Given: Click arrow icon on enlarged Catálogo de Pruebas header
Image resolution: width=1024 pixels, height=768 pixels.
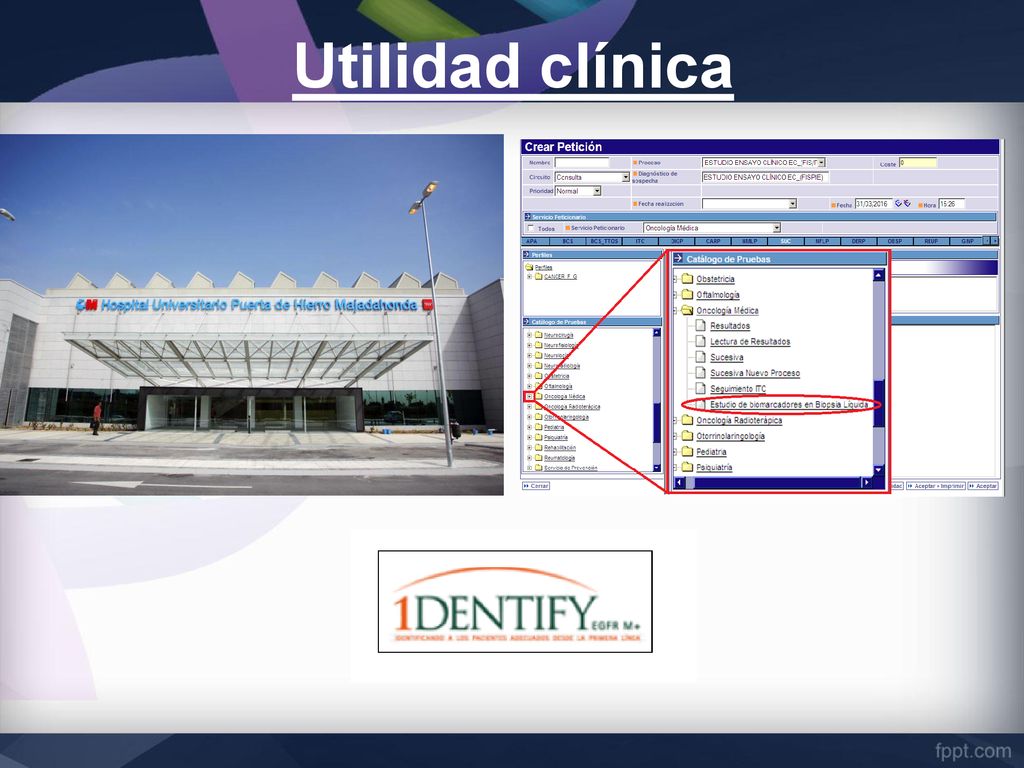Looking at the screenshot, I should click(678, 259).
